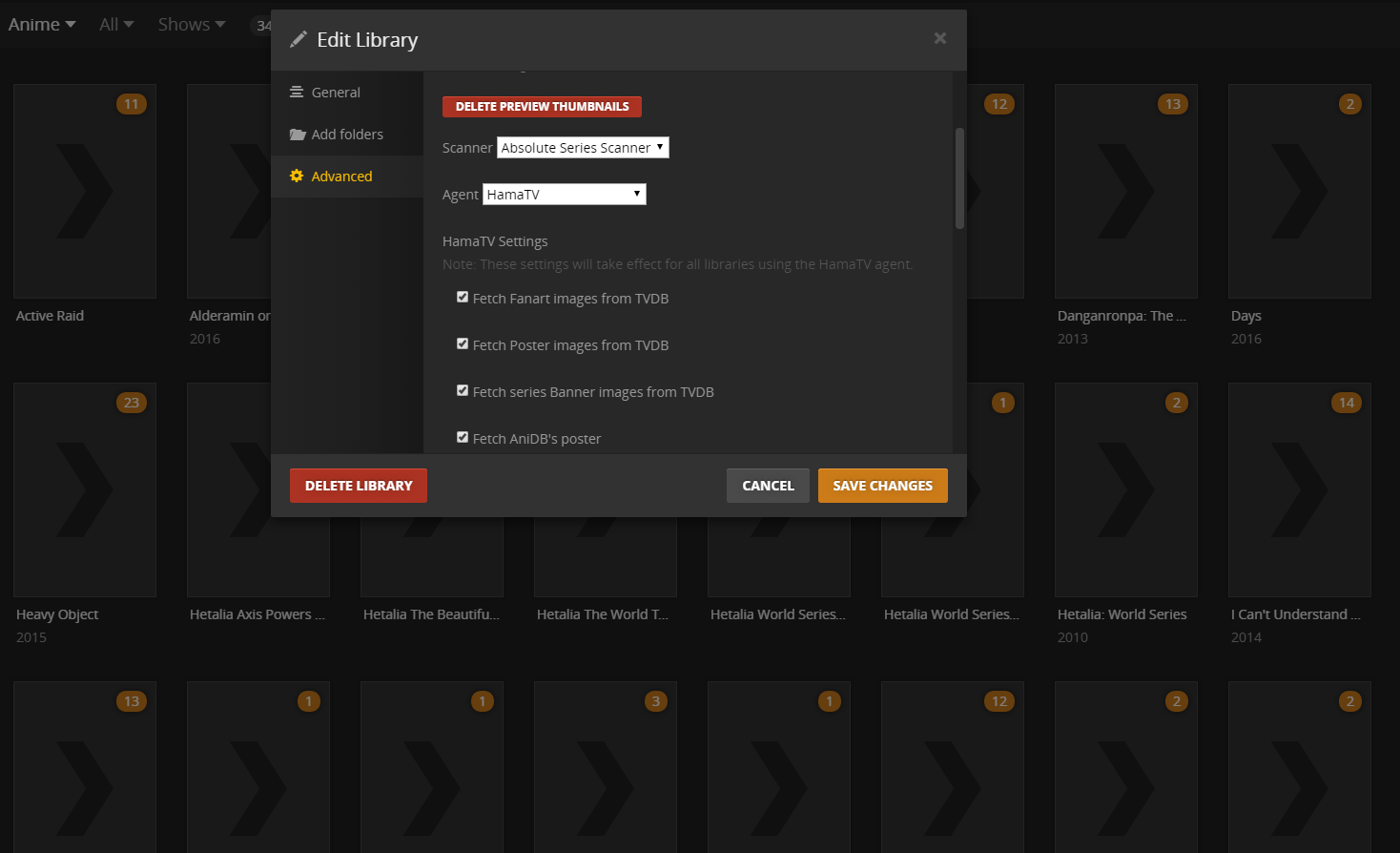This screenshot has height=853, width=1400.
Task: Open the Hetalia: World Series 2010 poster
Action: (1126, 489)
